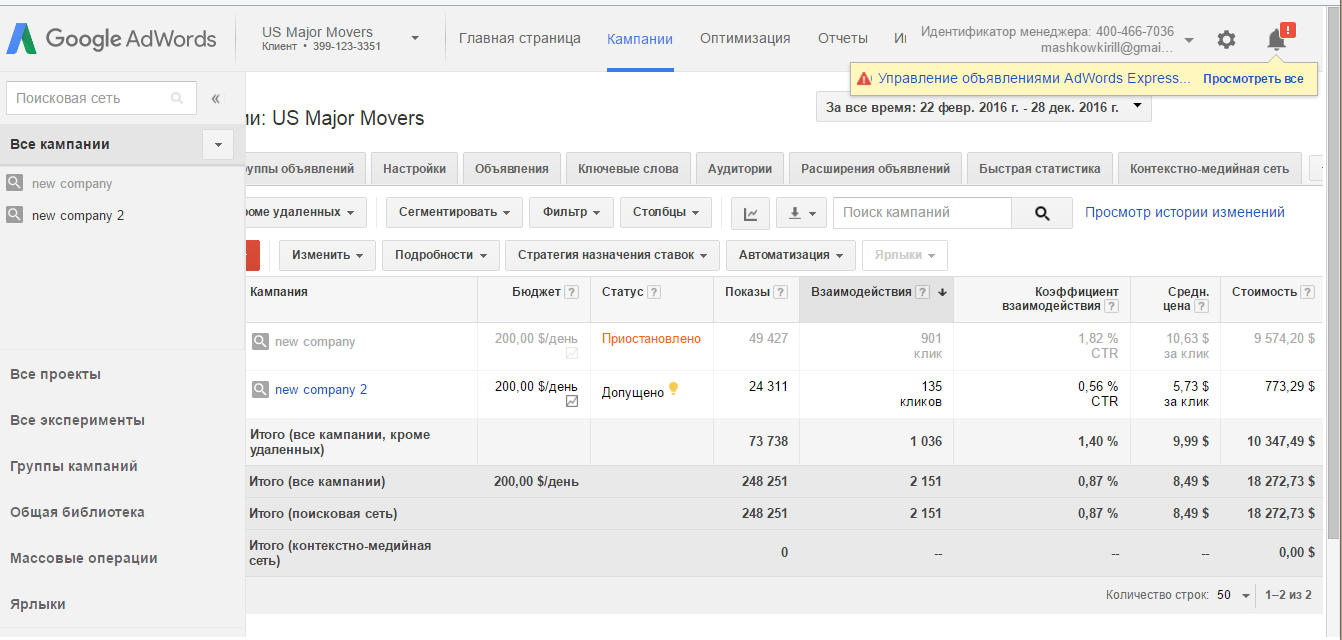Click the Просмотреть все link

pyautogui.click(x=1253, y=78)
